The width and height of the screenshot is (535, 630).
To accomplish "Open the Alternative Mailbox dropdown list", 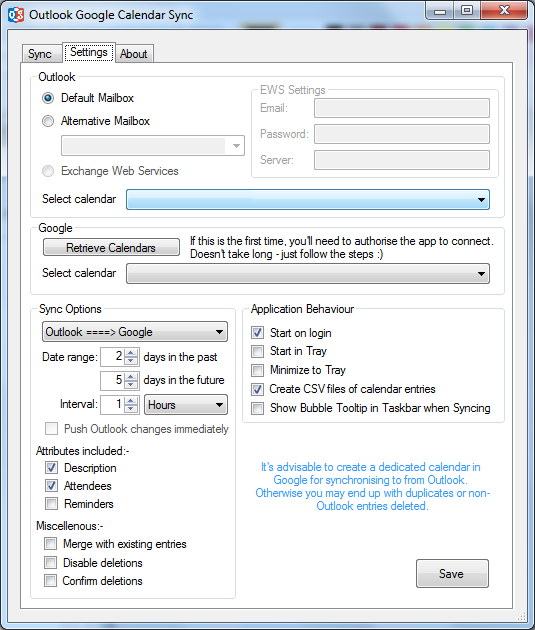I will 153,145.
